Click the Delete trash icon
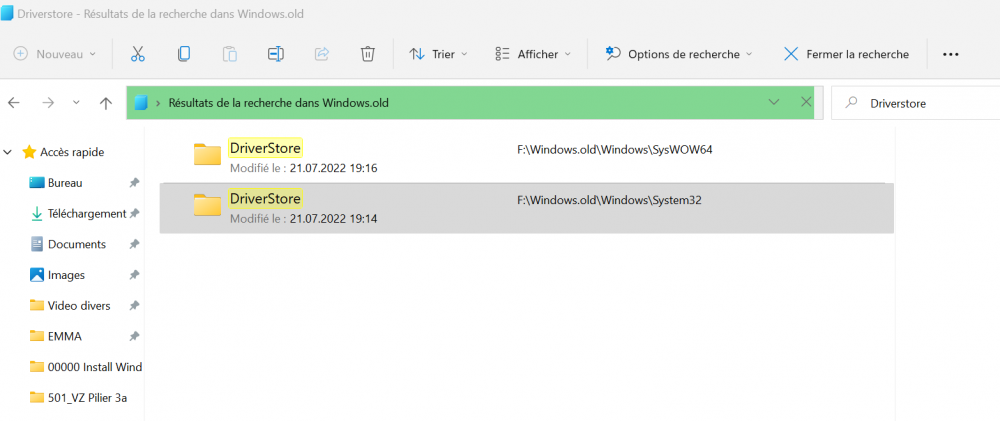 click(368, 54)
